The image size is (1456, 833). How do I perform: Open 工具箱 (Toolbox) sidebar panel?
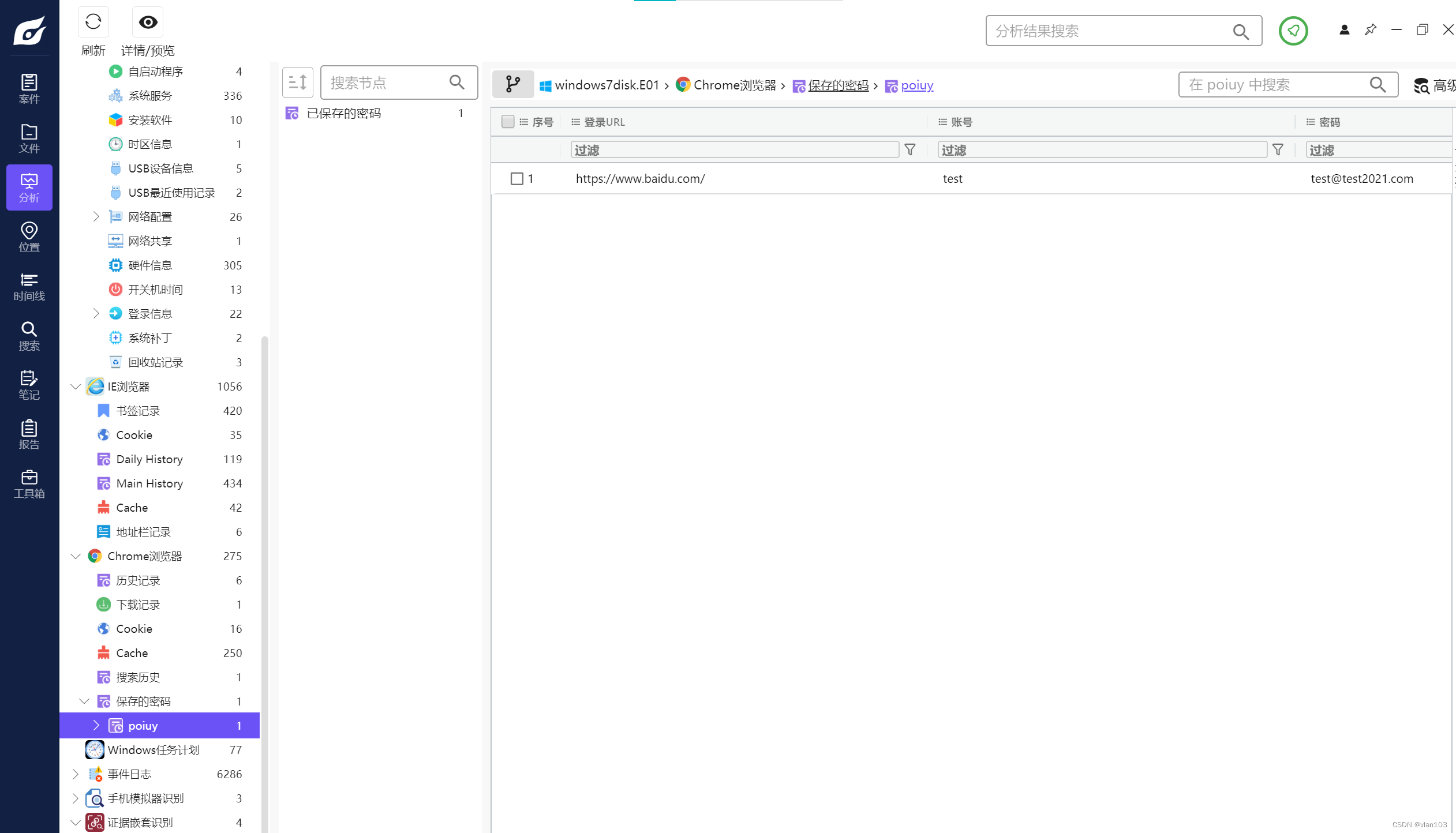coord(29,484)
